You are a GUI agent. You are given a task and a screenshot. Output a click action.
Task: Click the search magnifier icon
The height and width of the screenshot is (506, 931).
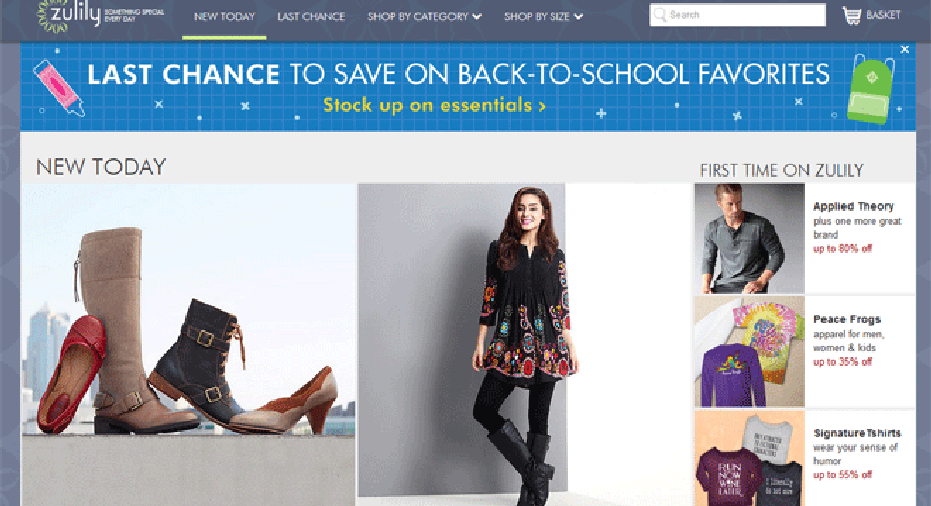click(660, 15)
